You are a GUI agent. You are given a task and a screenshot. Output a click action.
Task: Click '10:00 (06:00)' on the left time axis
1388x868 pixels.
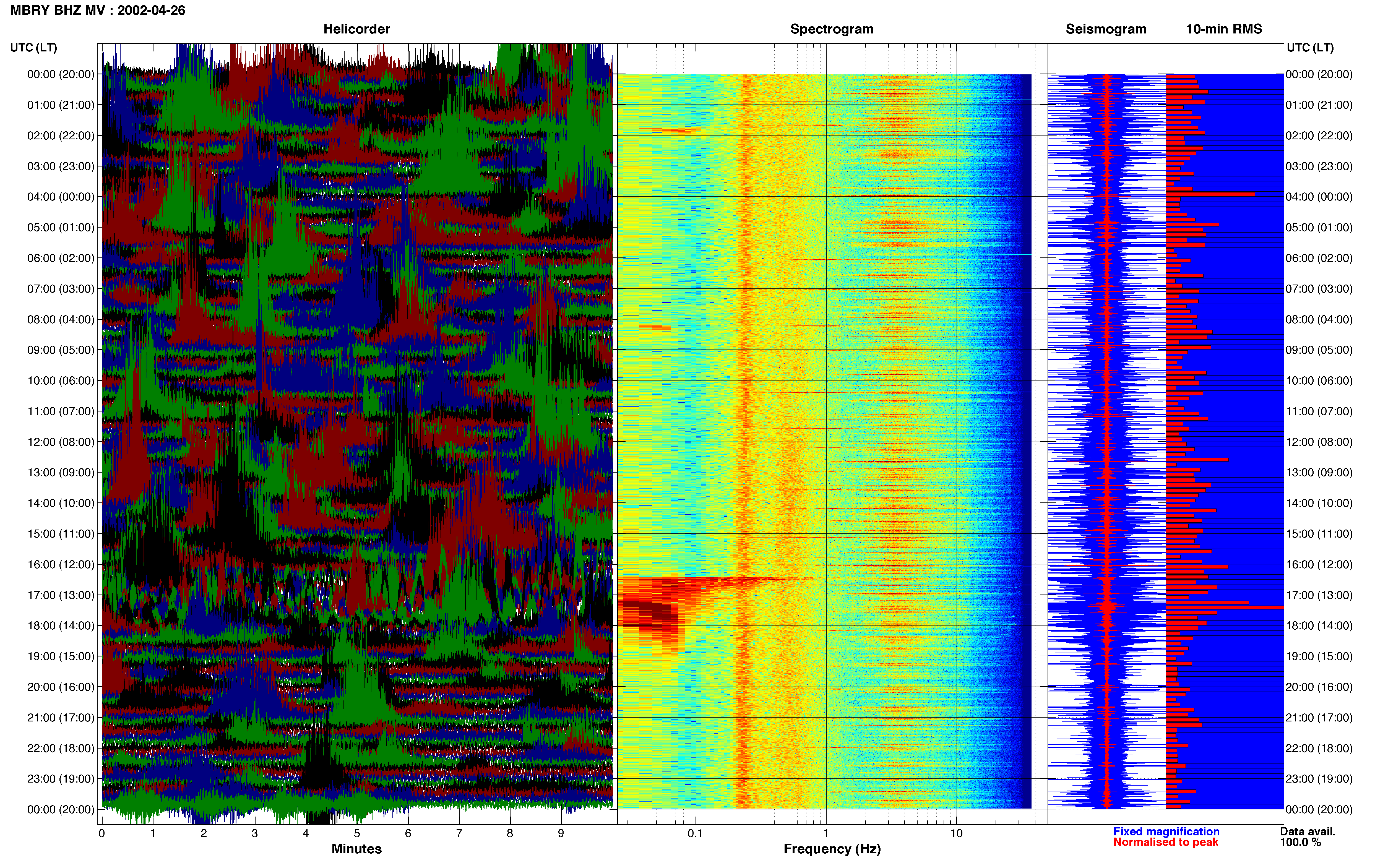pos(61,380)
